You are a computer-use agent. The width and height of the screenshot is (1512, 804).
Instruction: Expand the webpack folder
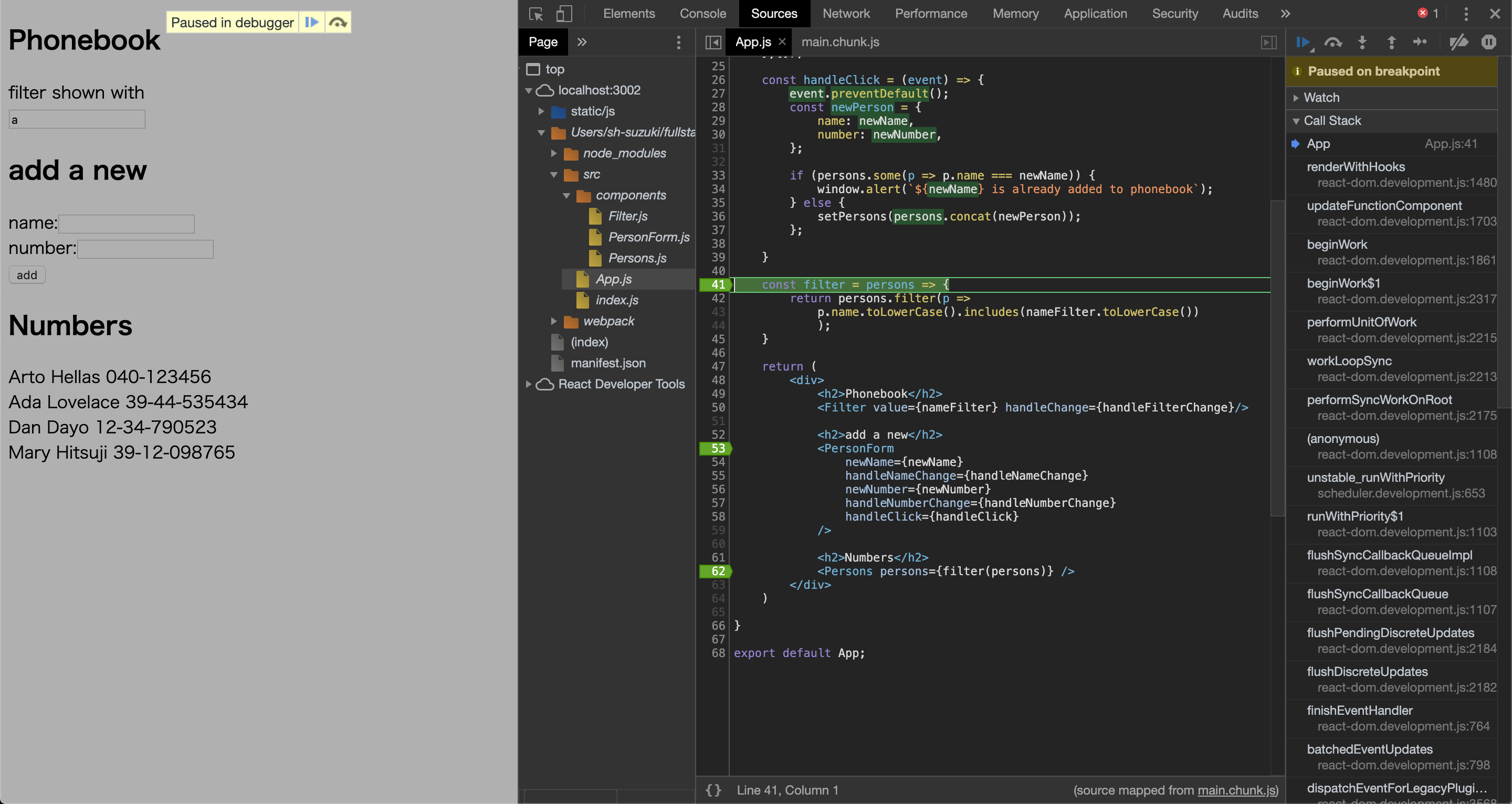pyautogui.click(x=553, y=321)
